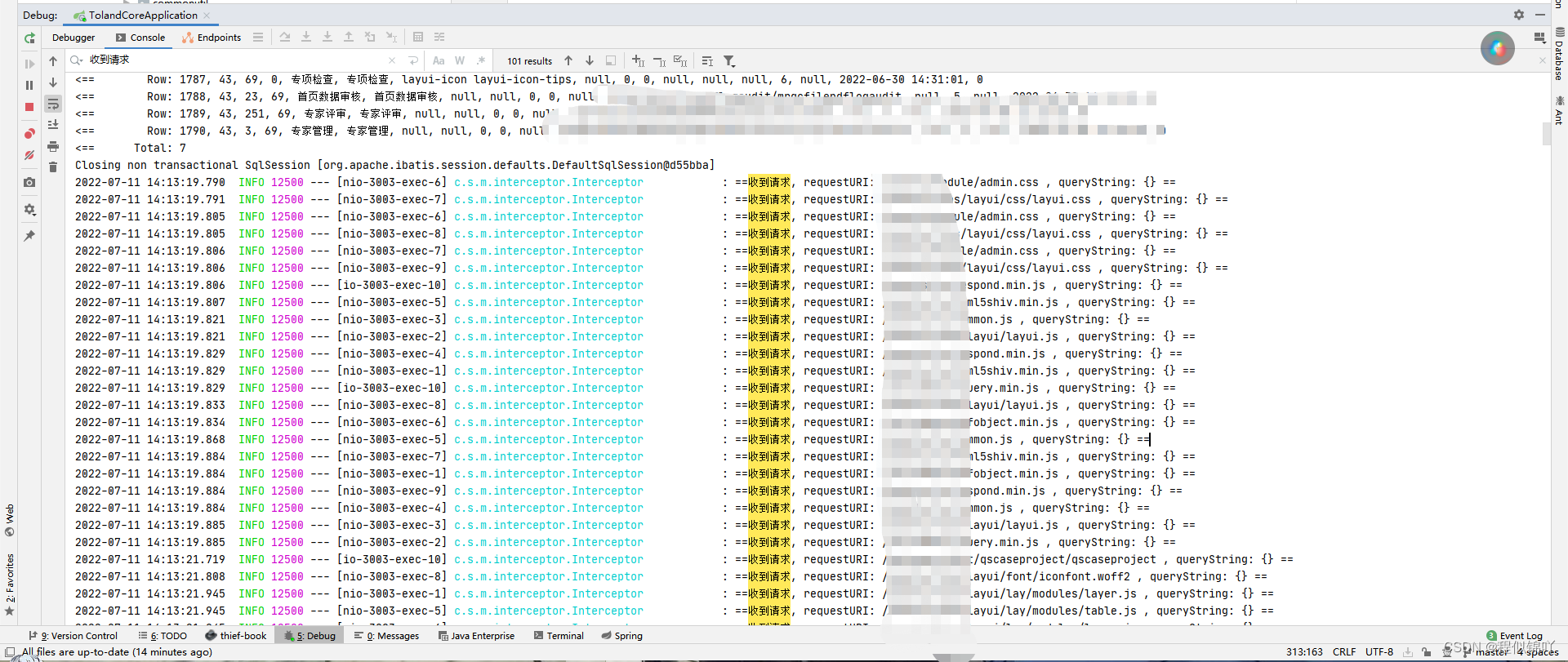Resume program using the play icon

coord(29,64)
